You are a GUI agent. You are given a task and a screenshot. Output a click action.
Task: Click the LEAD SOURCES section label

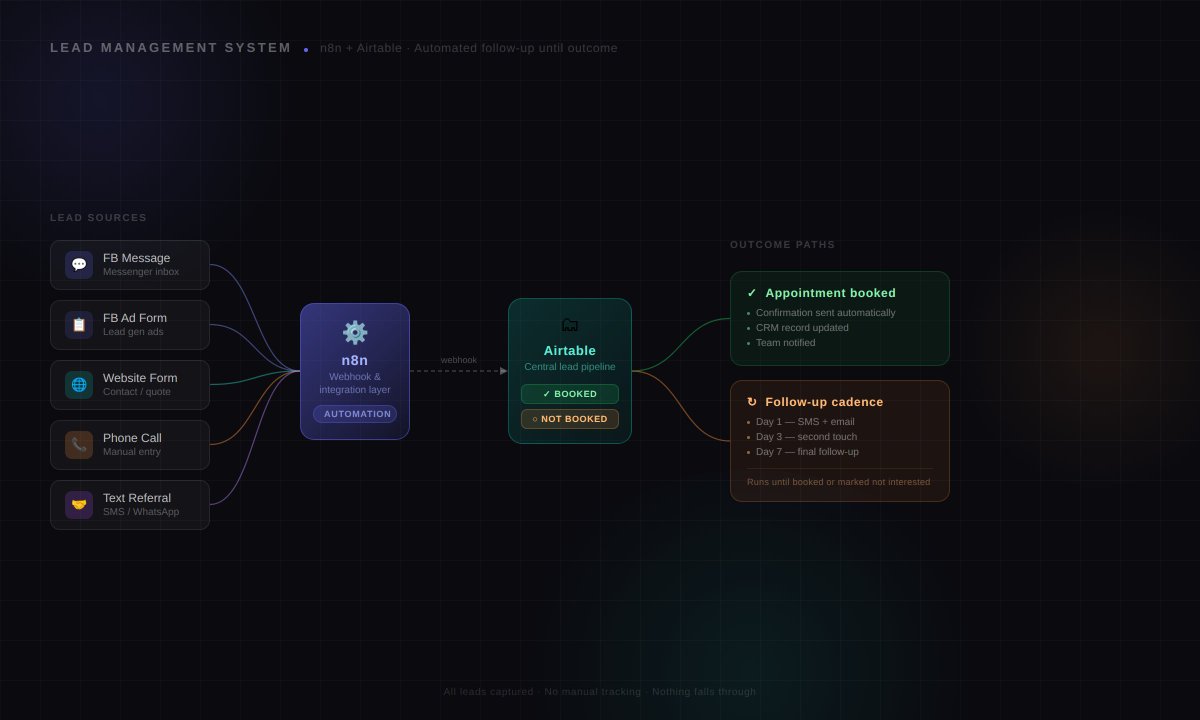[x=99, y=218]
